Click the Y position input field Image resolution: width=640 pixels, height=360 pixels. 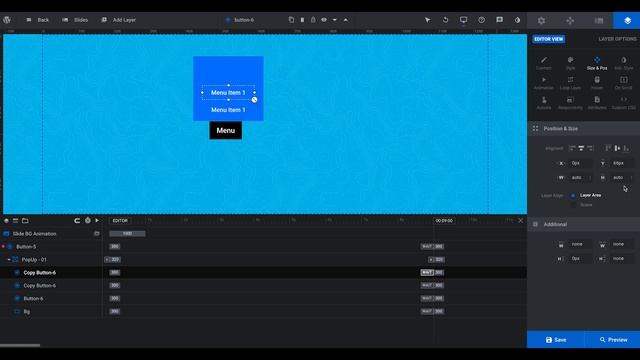622,163
